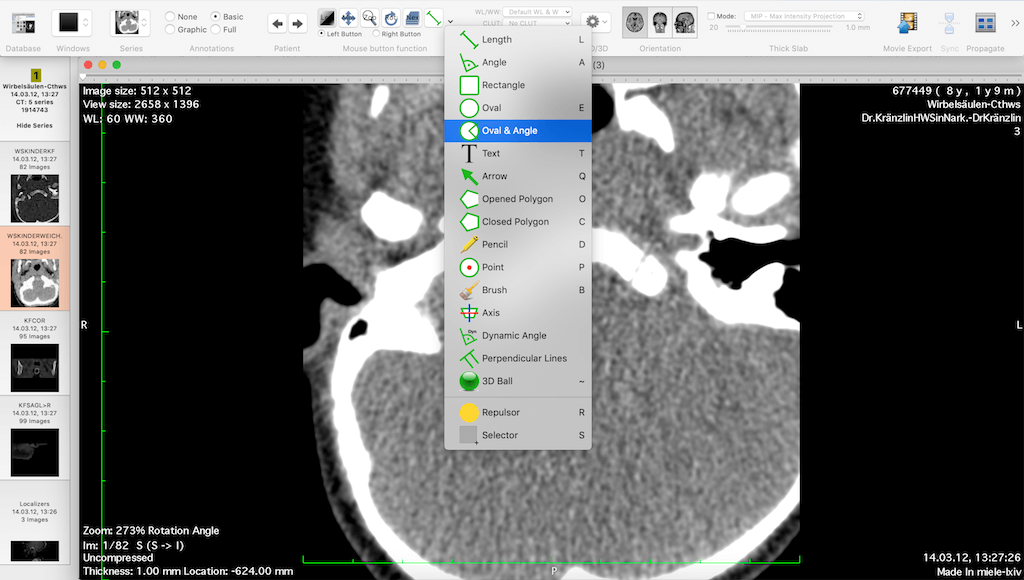Select the sagittal orientation head icon
The height and width of the screenshot is (580, 1024).
tap(685, 21)
